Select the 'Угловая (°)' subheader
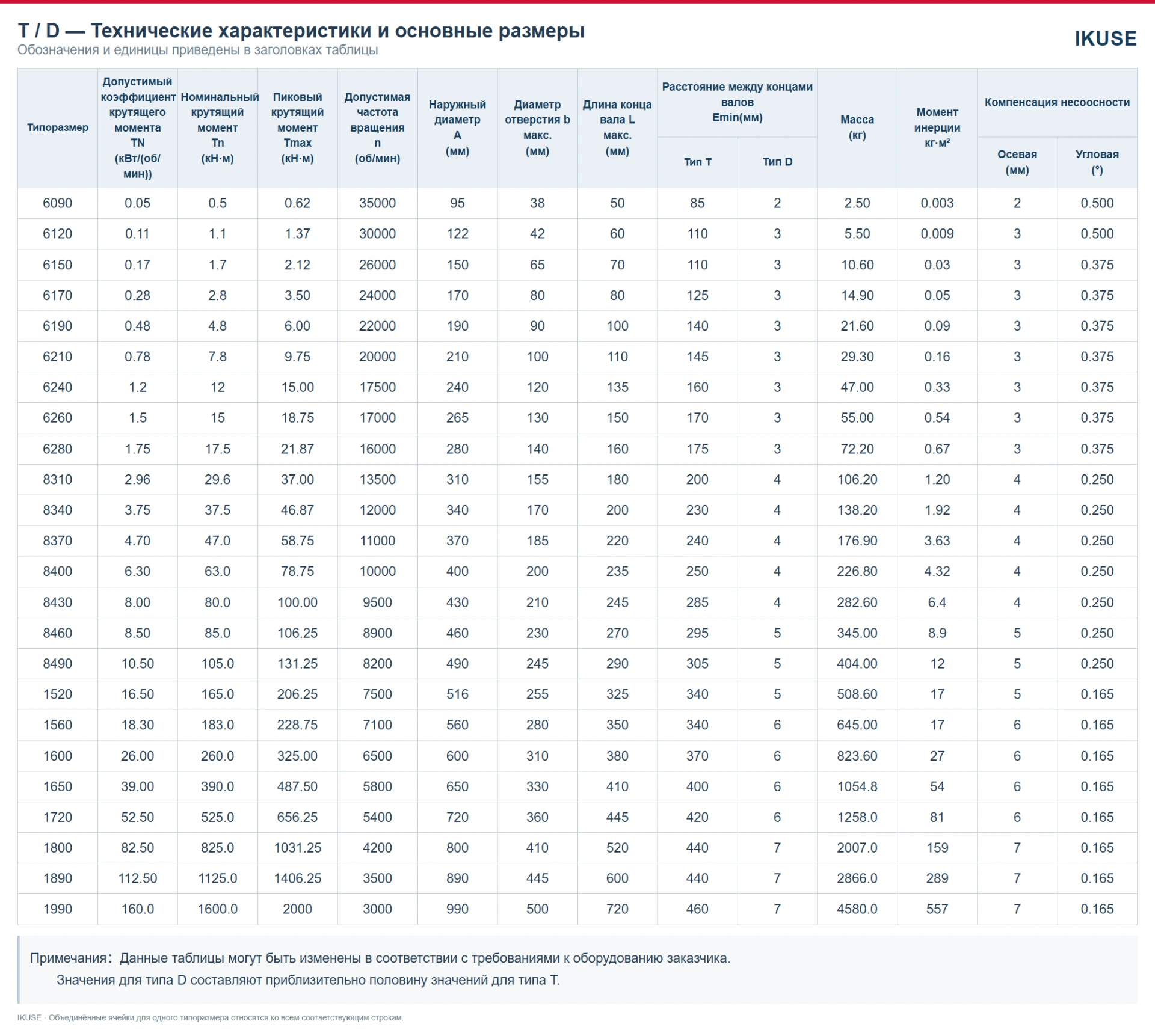 (x=1097, y=162)
